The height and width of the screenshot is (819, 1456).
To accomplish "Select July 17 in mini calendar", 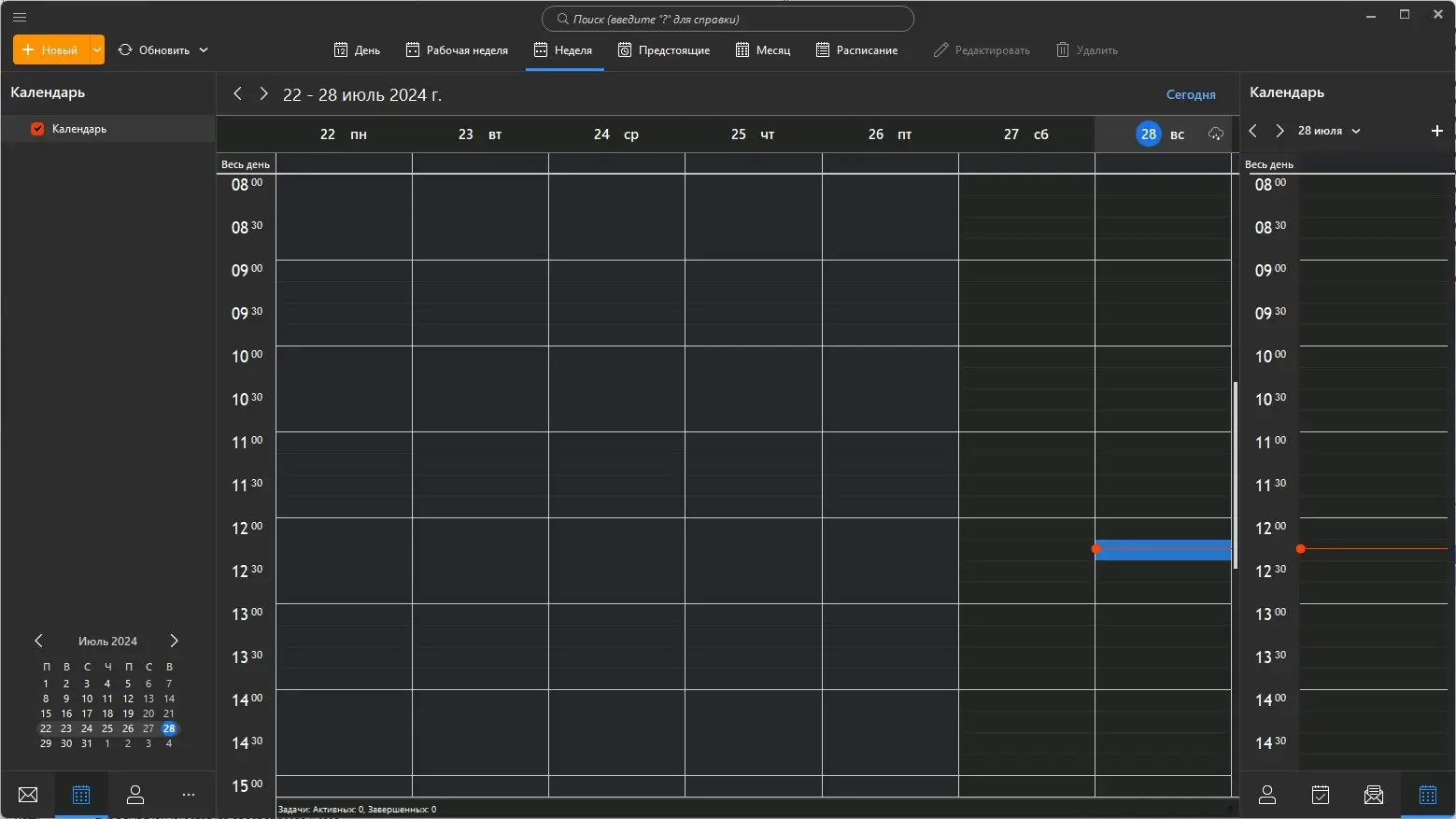I will (x=87, y=713).
